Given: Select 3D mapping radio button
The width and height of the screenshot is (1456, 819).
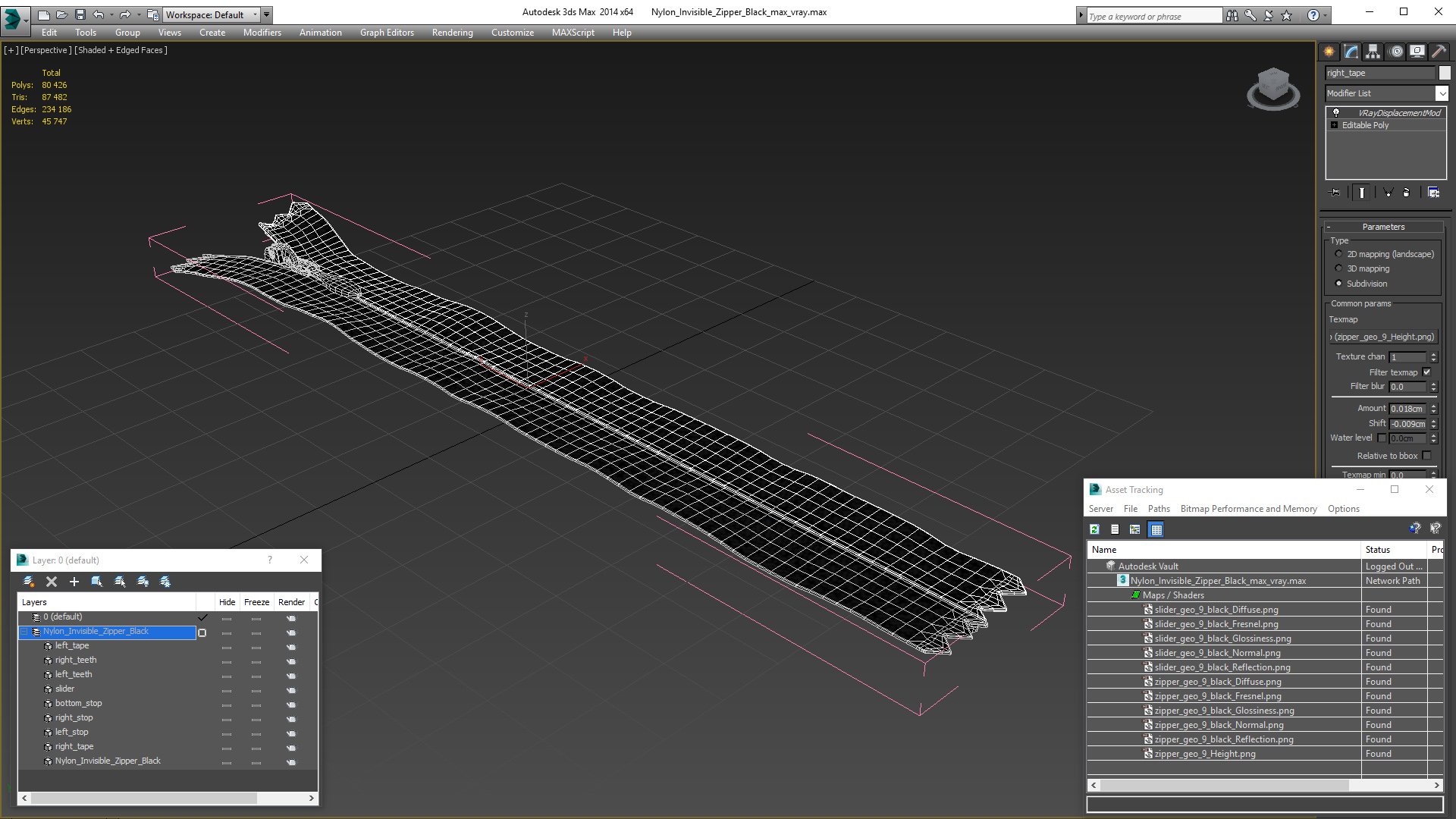Looking at the screenshot, I should click(1338, 268).
